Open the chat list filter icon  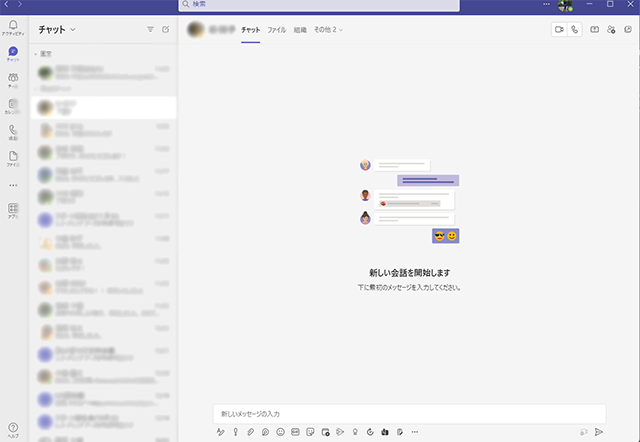(150, 29)
